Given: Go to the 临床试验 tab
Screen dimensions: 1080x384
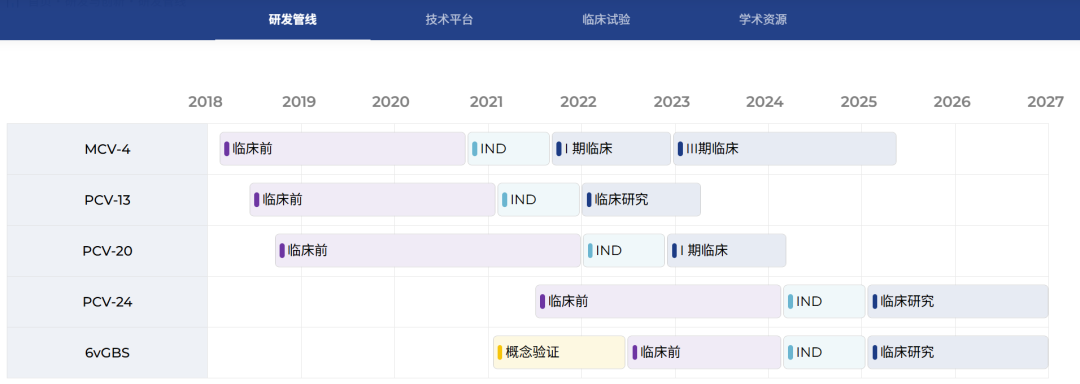Looking at the screenshot, I should point(606,20).
